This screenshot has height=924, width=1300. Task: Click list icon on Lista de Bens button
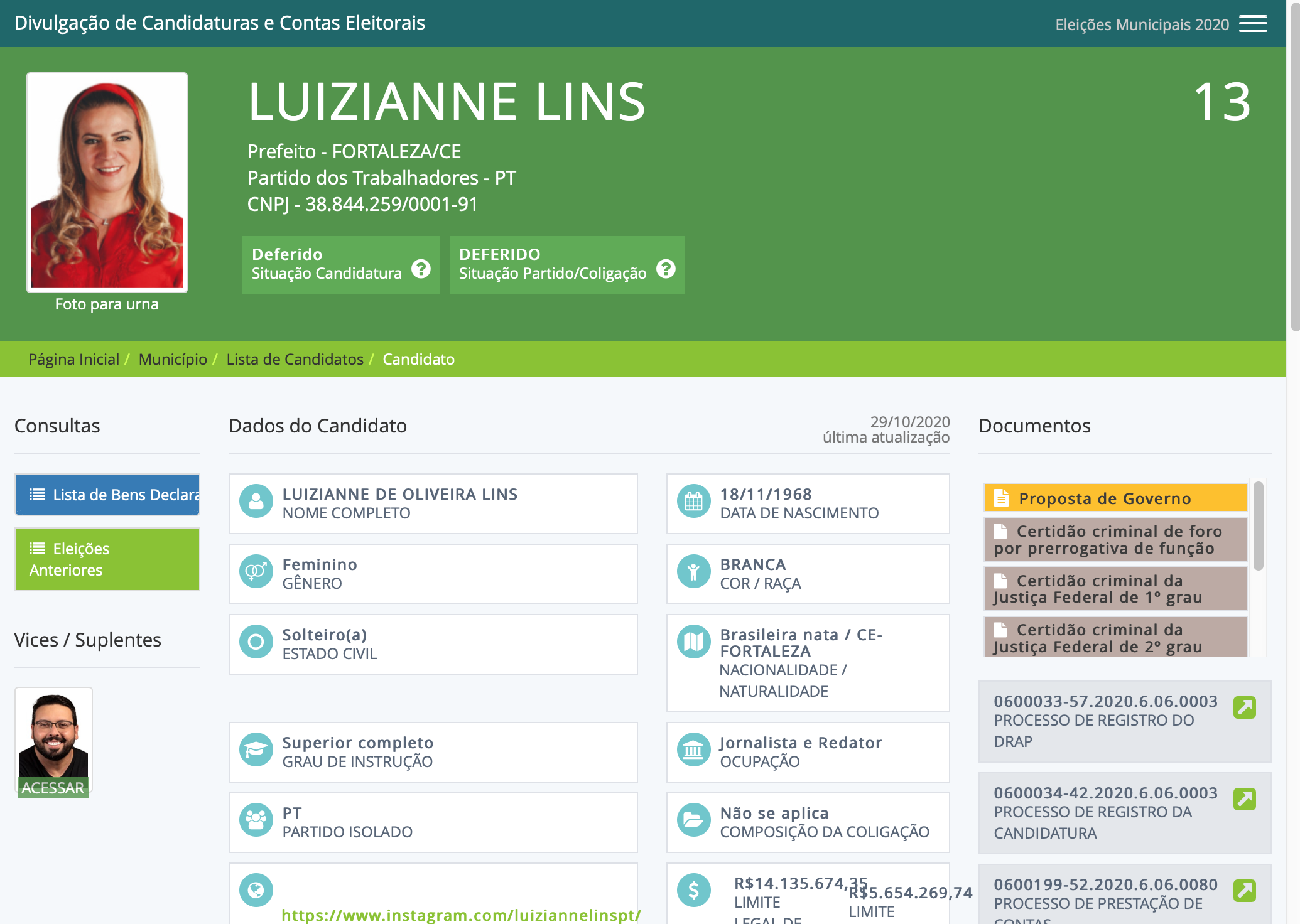37,495
